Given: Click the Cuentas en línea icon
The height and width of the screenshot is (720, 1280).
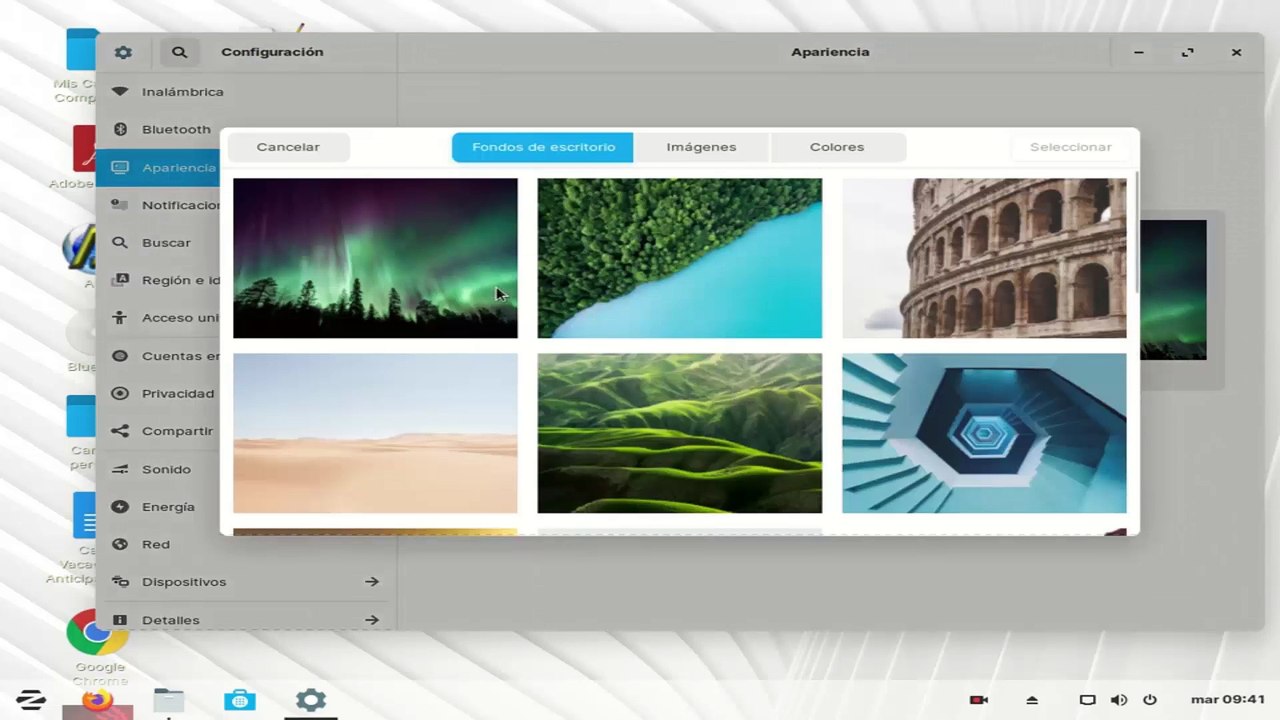Looking at the screenshot, I should point(120,355).
